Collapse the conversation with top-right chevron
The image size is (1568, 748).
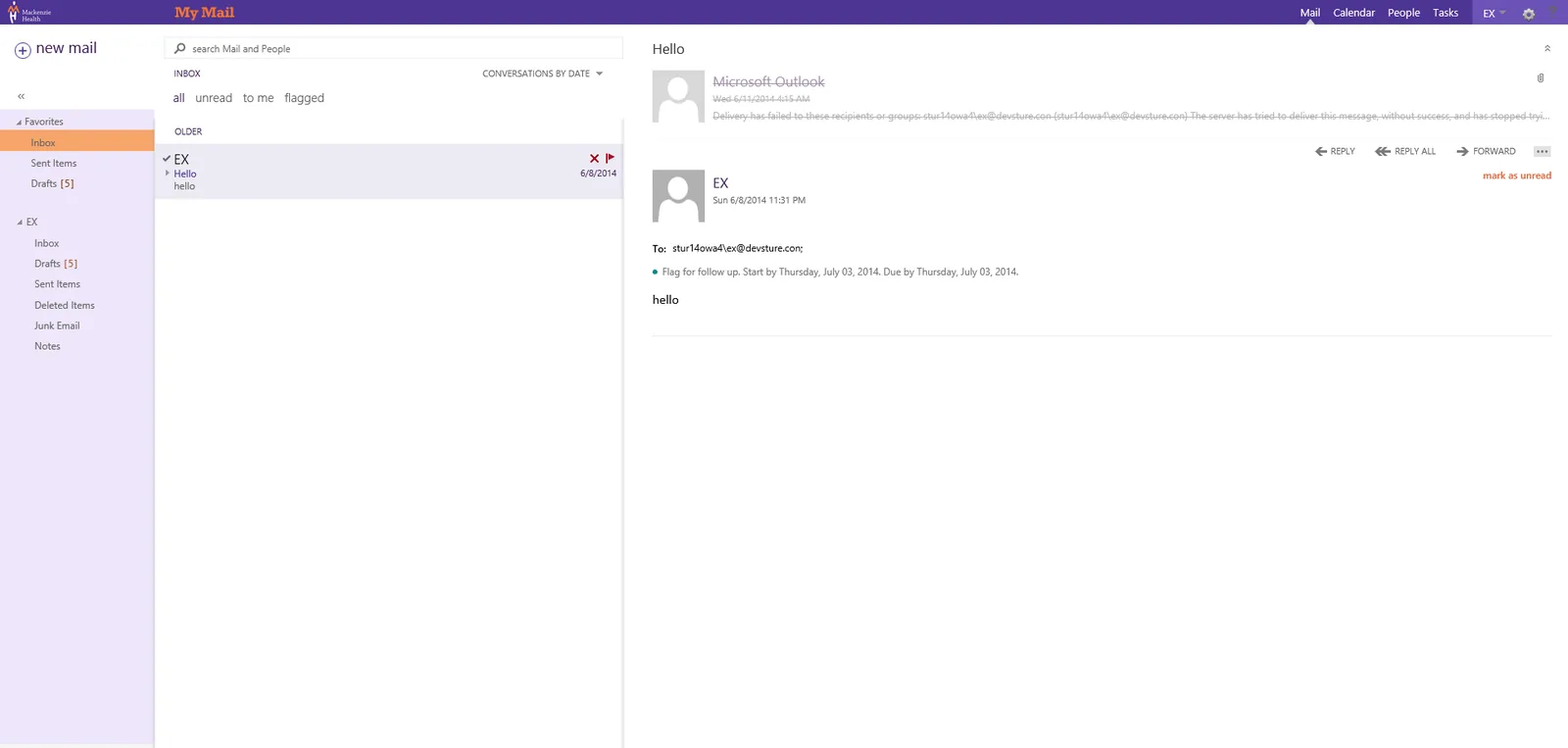[1547, 48]
